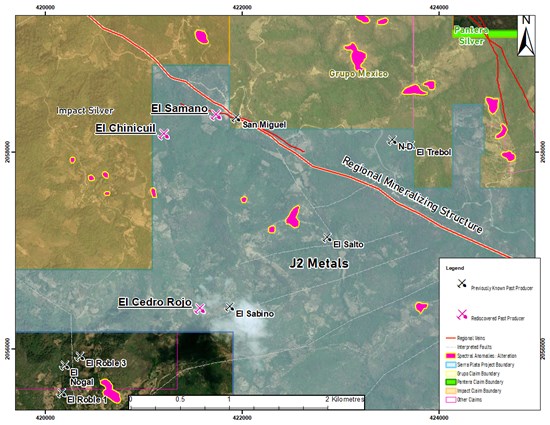This screenshot has width=550, height=425.
Task: Click the El Samano rediscovered producer marker
Action: pos(215,115)
